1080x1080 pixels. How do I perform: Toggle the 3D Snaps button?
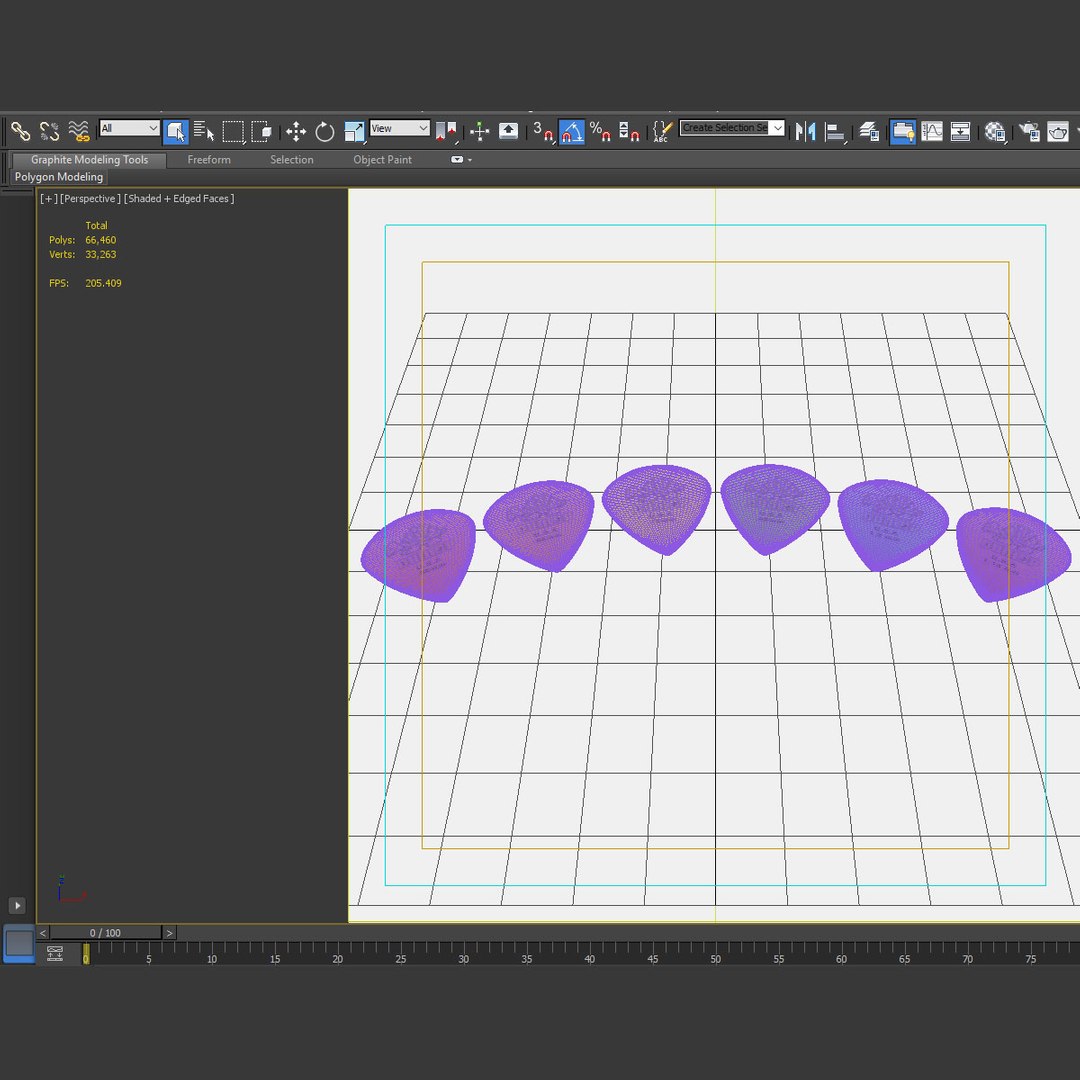(543, 131)
